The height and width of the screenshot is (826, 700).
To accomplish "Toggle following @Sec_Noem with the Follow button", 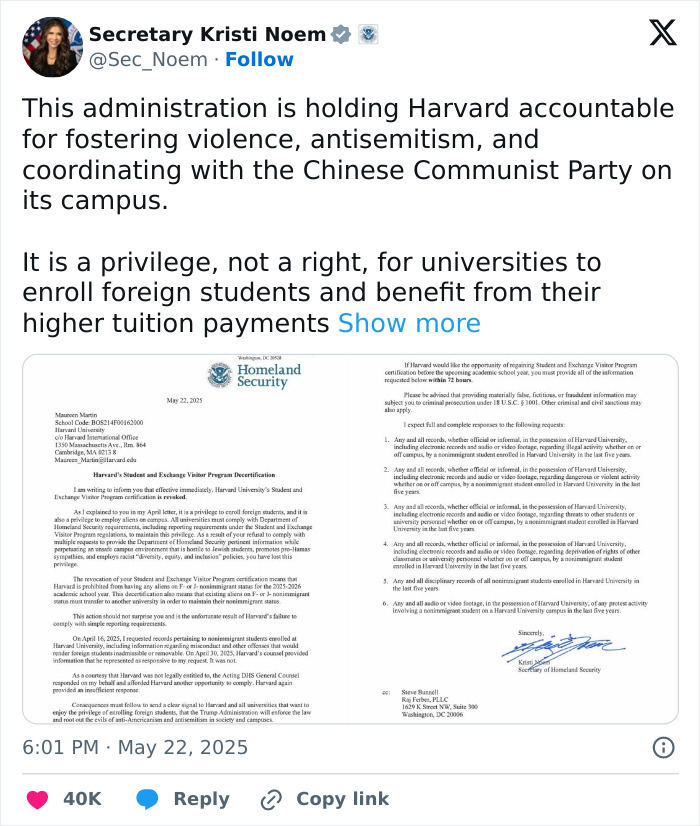I will click(x=260, y=59).
